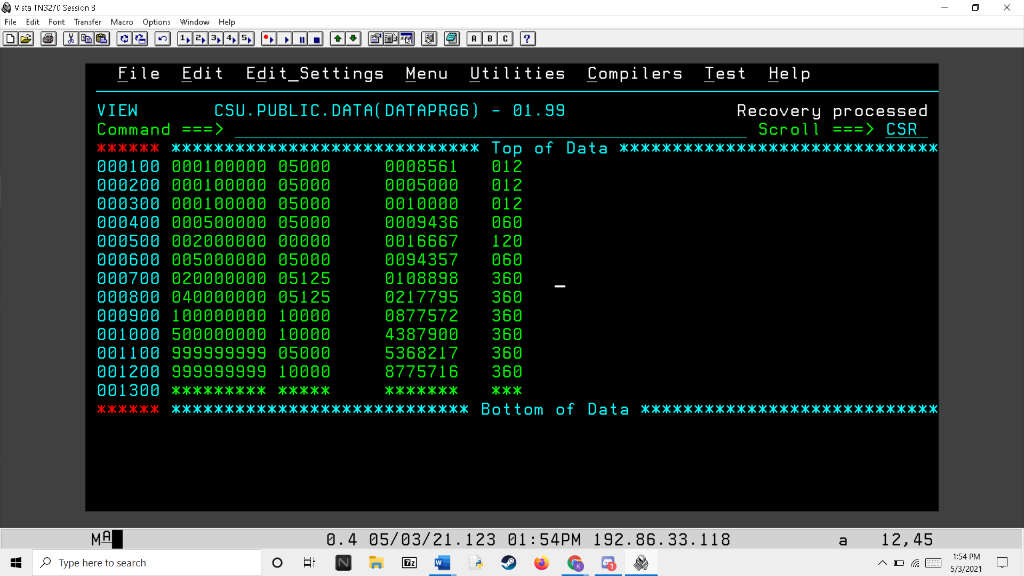Click the macro Stop square icon
Image resolution: width=1024 pixels, height=576 pixels.
[x=316, y=39]
